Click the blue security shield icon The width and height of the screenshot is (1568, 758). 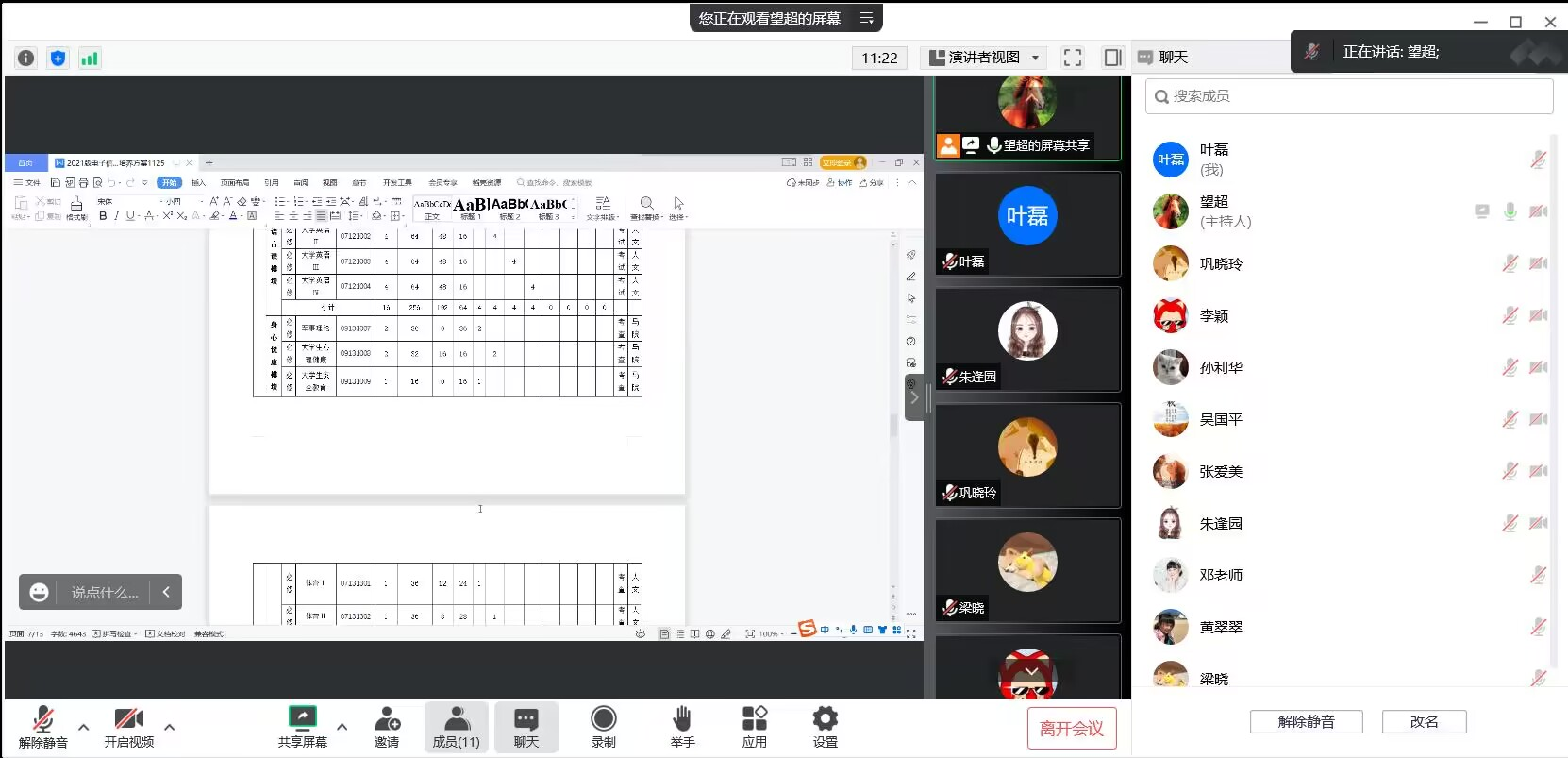coord(58,58)
